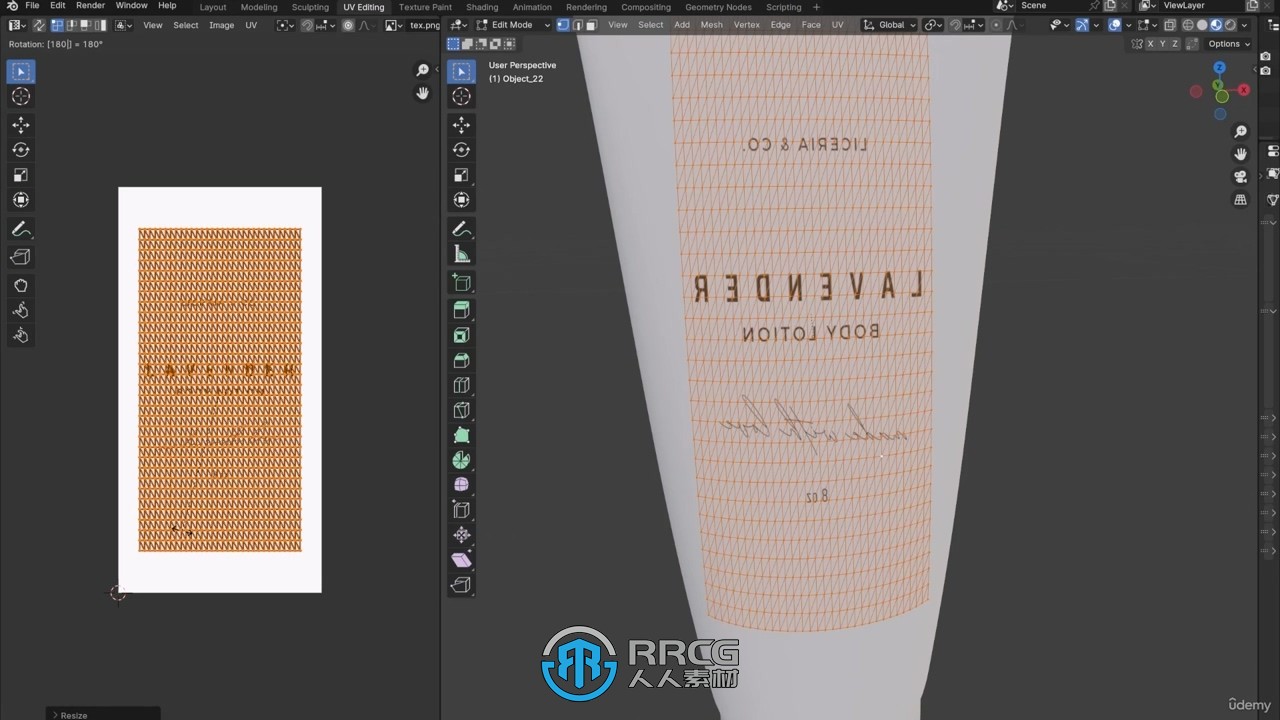Click the 3D viewport pan hand icon
This screenshot has width=1280, height=720.
(1241, 154)
